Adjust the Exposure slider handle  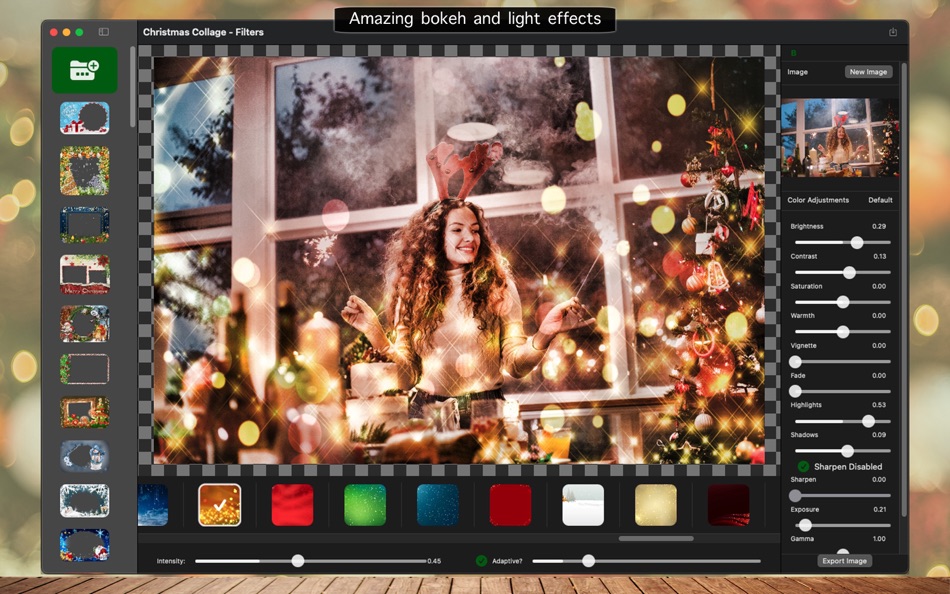click(805, 526)
